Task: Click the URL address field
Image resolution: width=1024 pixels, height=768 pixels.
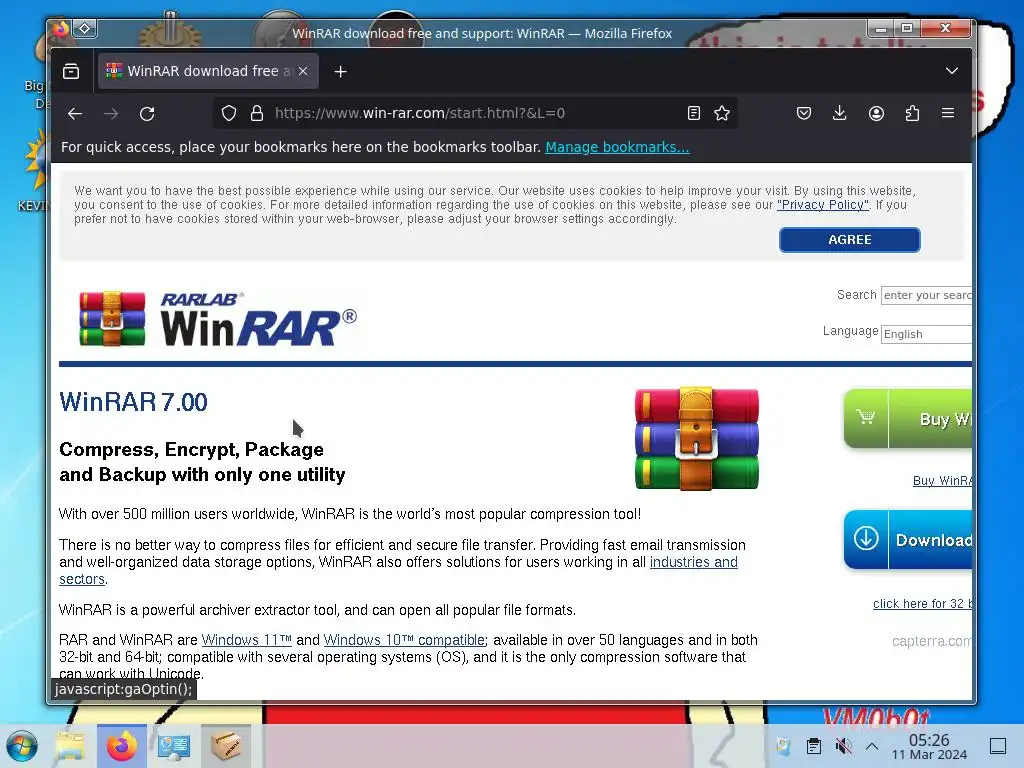Action: coord(475,114)
